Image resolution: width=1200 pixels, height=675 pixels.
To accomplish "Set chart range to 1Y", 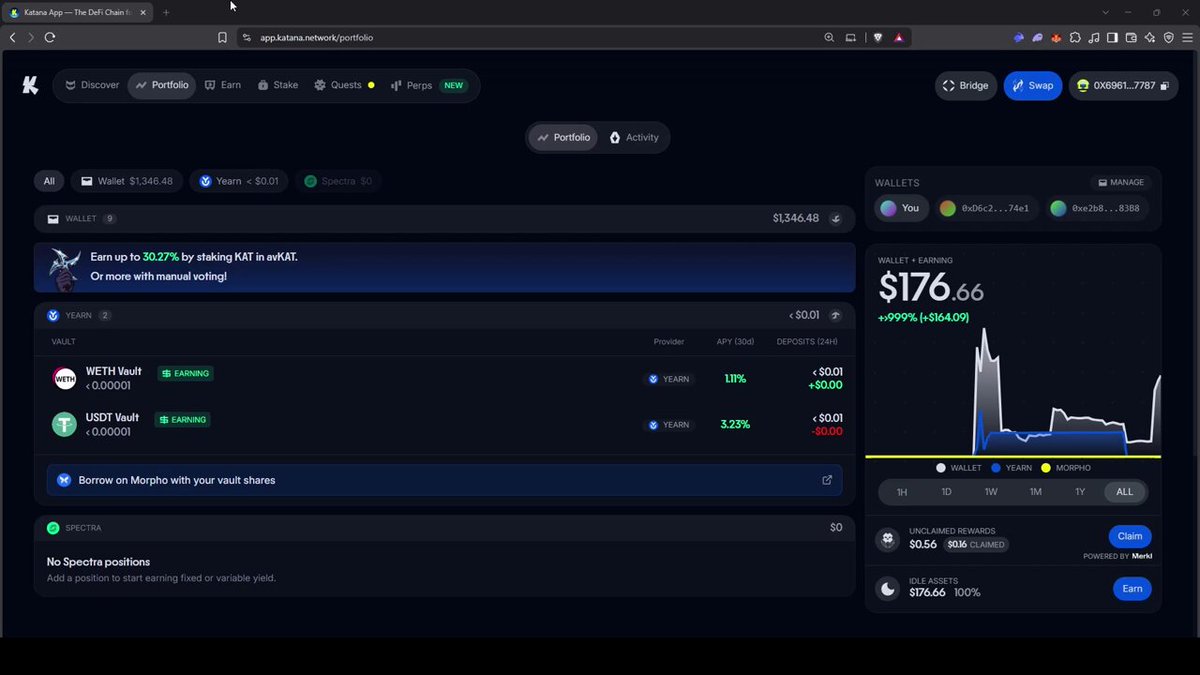I will coord(1080,492).
